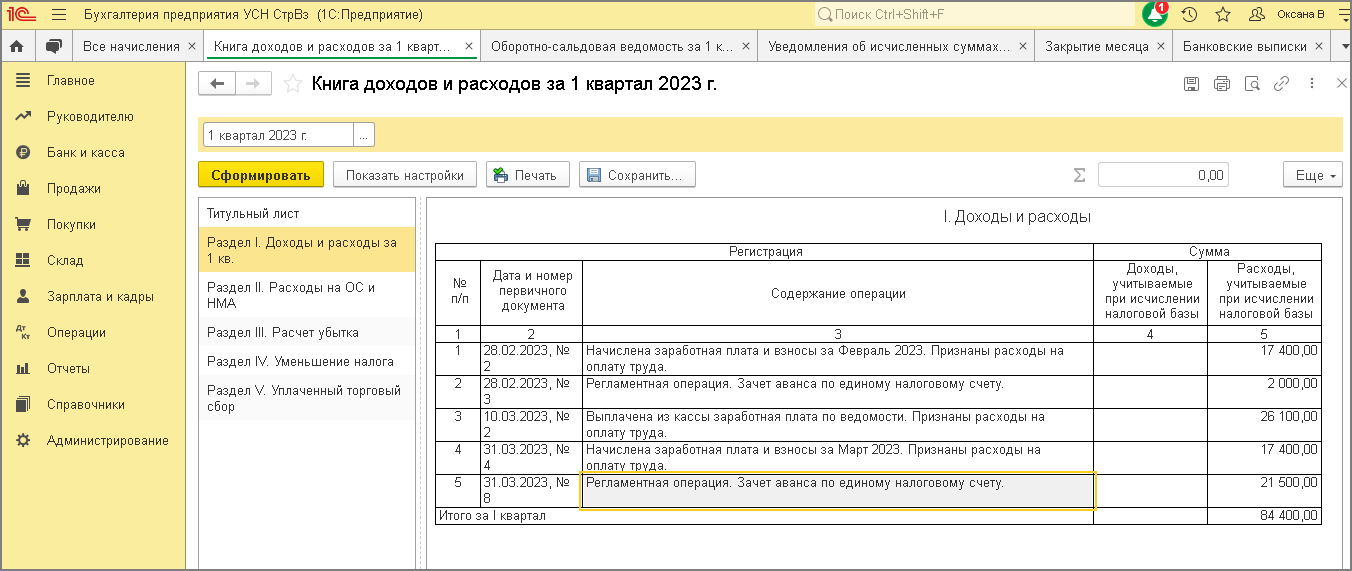Click Показать настройки button

click(404, 175)
